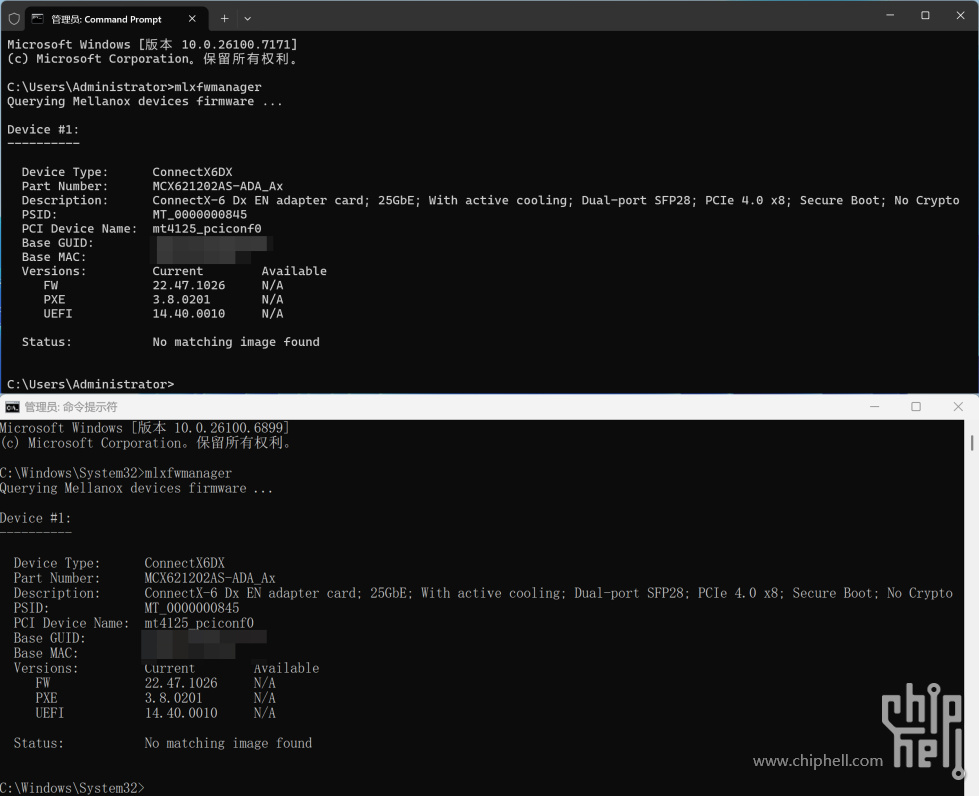This screenshot has width=979, height=796.
Task: Click the 管理员: 命令提示符 window title
Action: (x=71, y=407)
